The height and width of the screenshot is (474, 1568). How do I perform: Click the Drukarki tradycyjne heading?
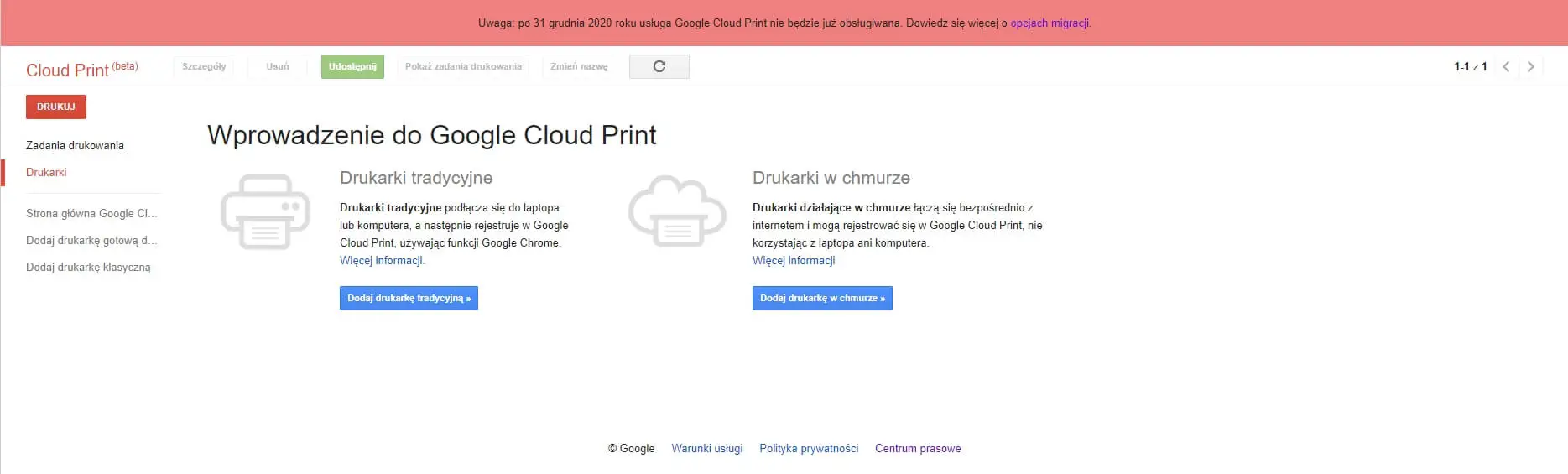coord(416,178)
